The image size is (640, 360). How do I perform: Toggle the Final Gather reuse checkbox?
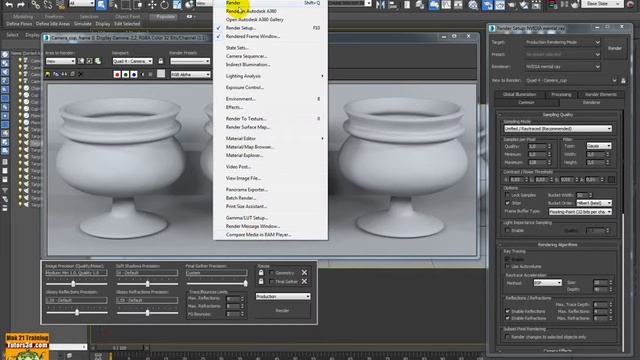pyautogui.click(x=272, y=282)
